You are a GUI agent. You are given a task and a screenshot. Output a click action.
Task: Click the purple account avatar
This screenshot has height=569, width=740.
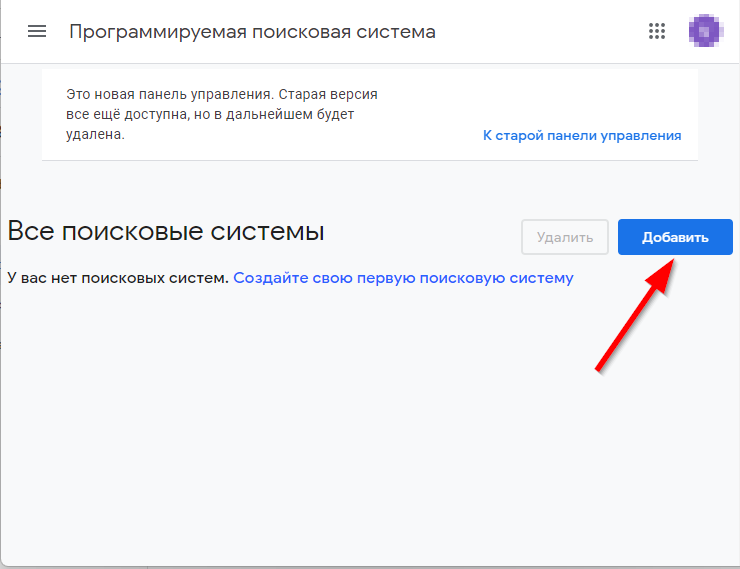pos(705,31)
